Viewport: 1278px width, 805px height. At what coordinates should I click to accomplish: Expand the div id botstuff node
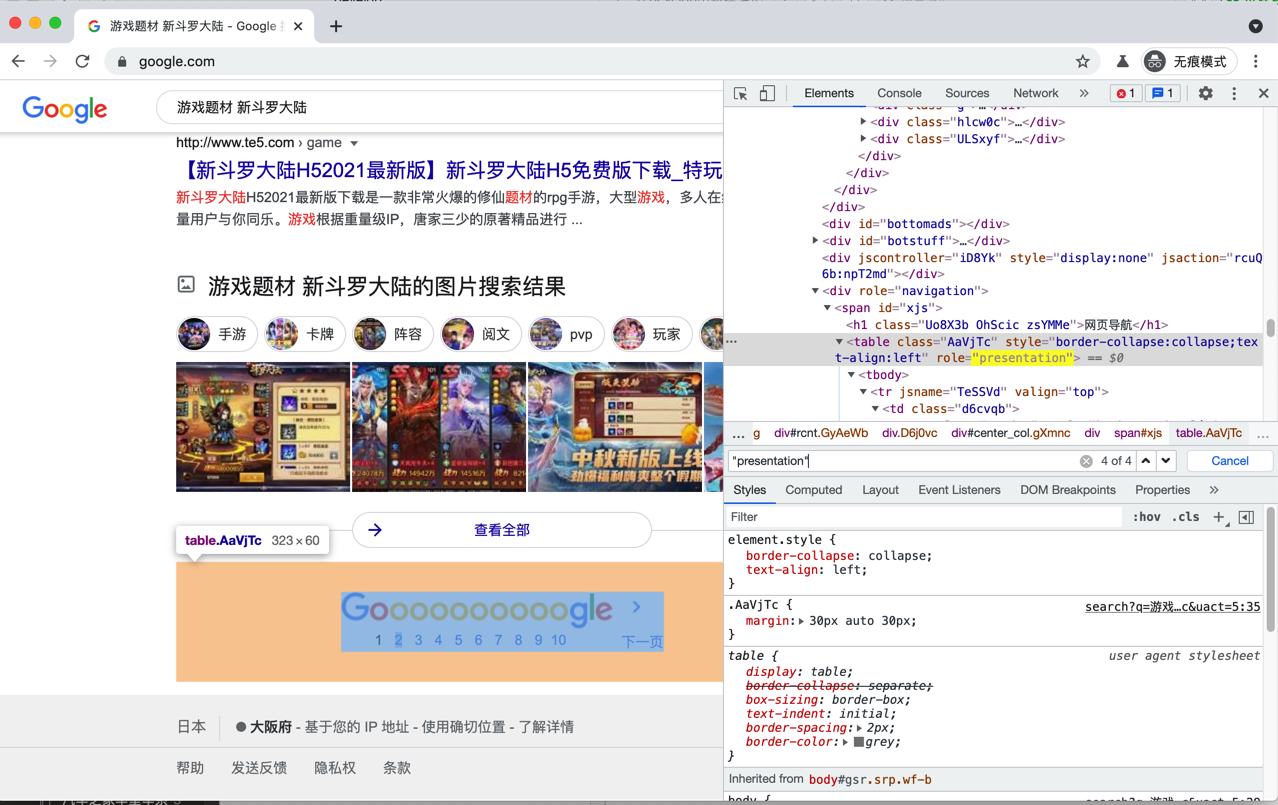click(x=815, y=241)
